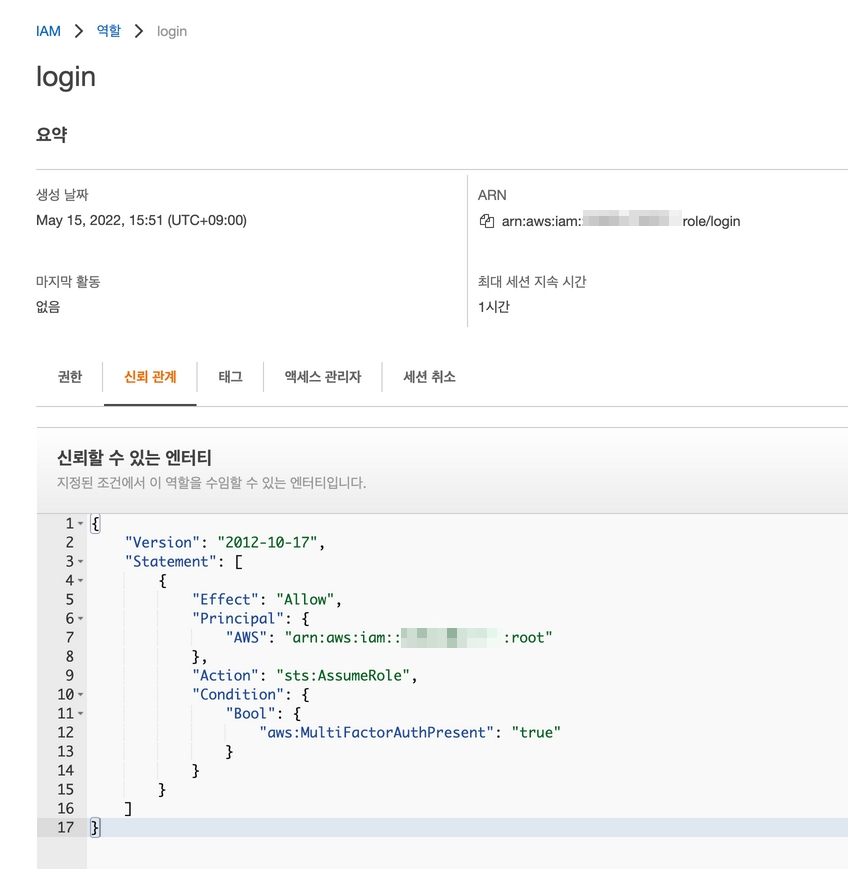
Task: Fold the Statement array at line 3
Action: click(x=80, y=562)
